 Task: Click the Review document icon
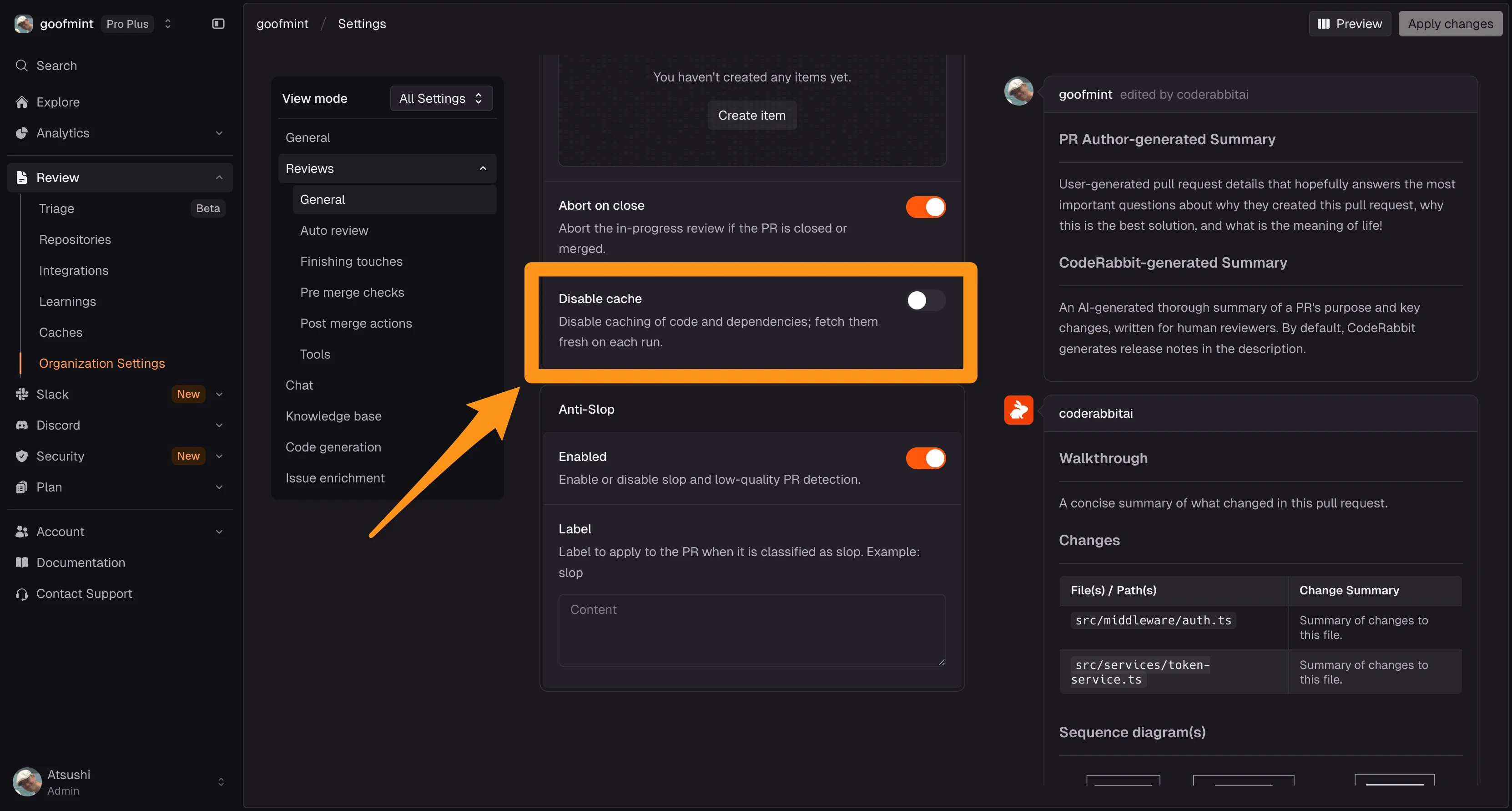point(22,177)
